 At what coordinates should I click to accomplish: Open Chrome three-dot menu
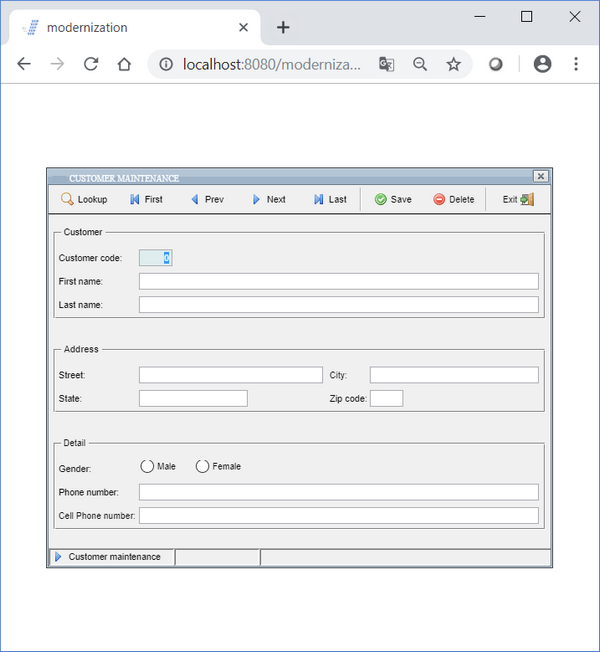(576, 64)
